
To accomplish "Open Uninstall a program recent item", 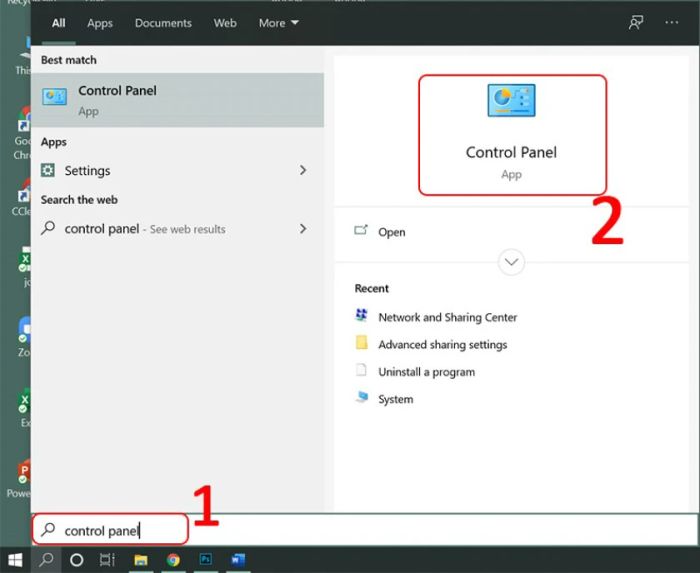I will [426, 372].
